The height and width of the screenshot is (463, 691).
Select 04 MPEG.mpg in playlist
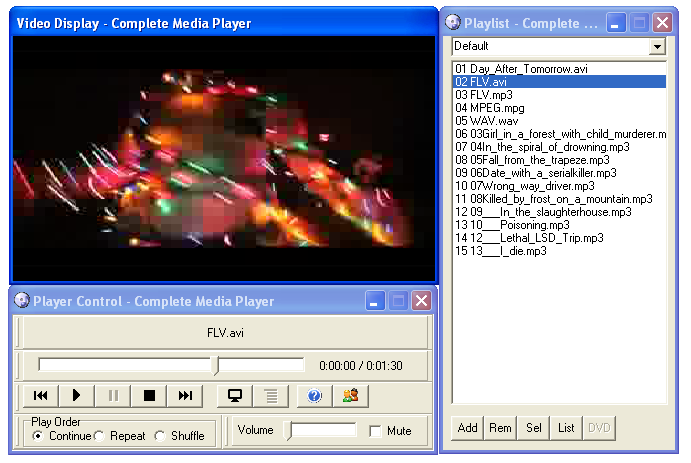pyautogui.click(x=559, y=108)
